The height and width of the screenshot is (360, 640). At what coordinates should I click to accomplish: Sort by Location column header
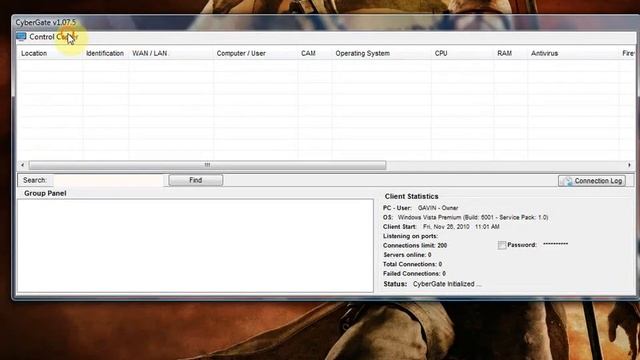pos(34,53)
